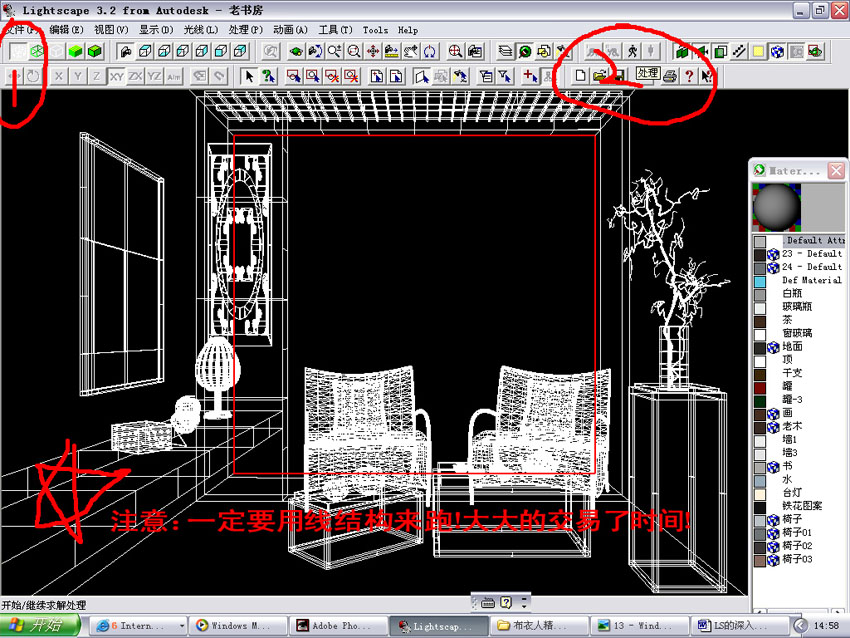Toggle the YZ plane constraint button
850x638 pixels.
click(x=154, y=76)
